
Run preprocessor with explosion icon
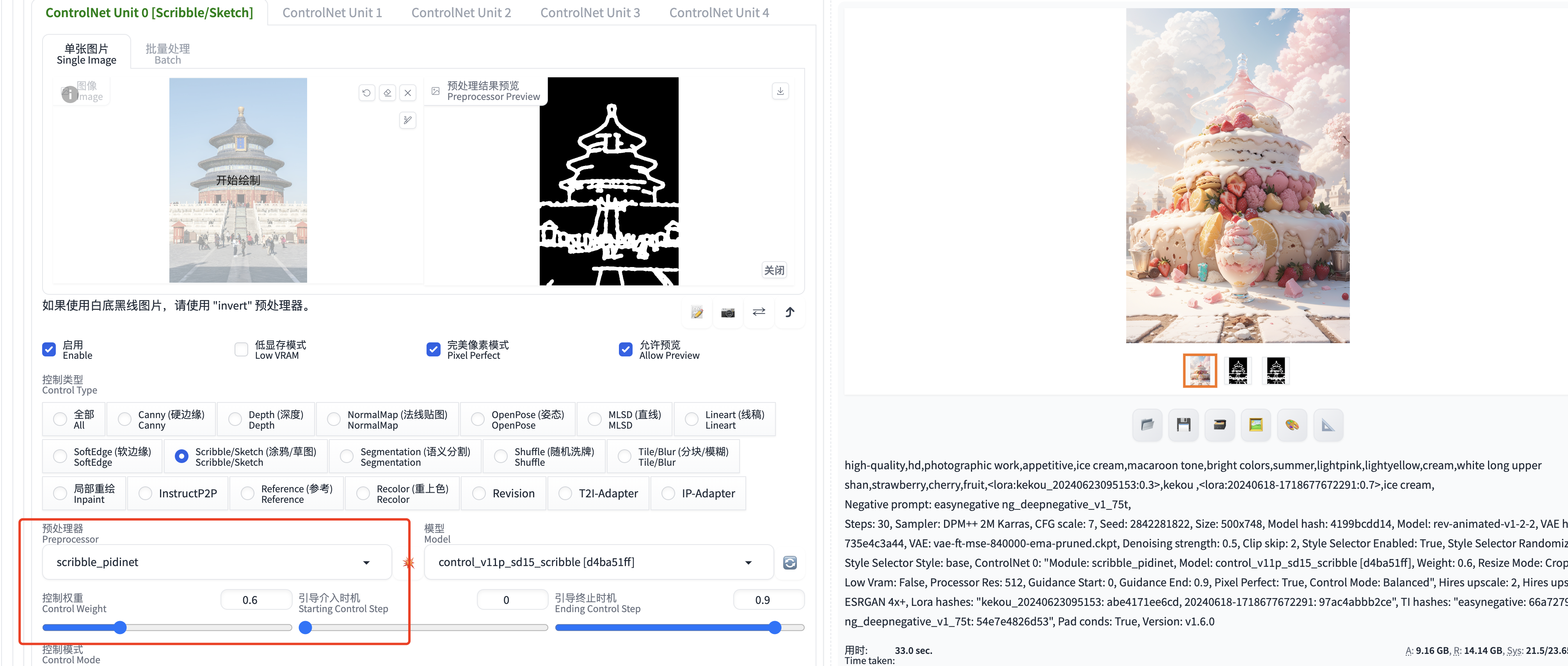click(409, 563)
